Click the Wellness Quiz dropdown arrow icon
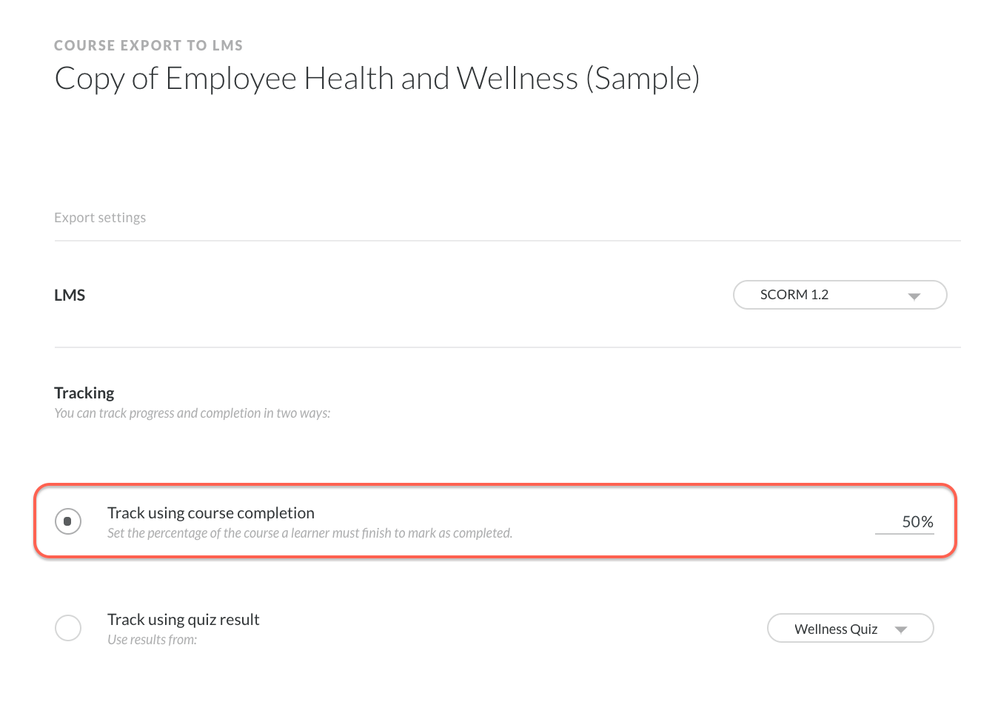998x711 pixels. [901, 630]
